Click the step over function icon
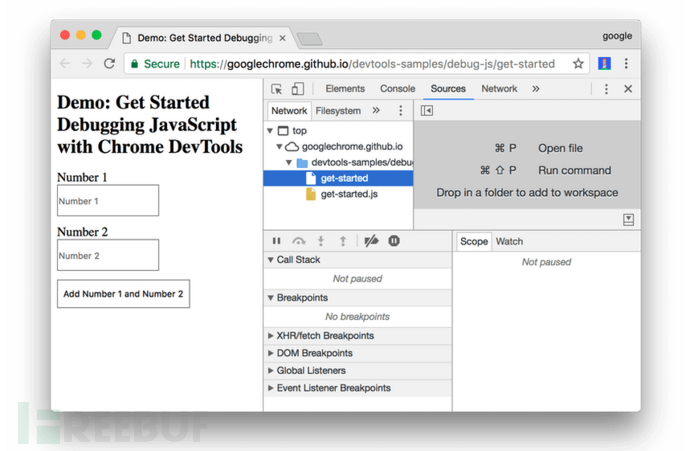Image resolution: width=690 pixels, height=451 pixels. (299, 241)
